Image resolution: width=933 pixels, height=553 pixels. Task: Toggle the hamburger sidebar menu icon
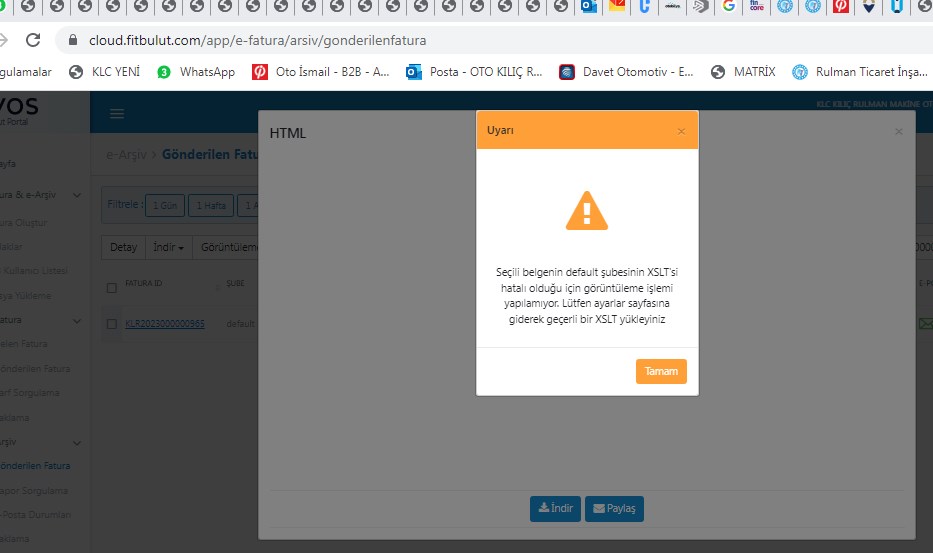[117, 114]
